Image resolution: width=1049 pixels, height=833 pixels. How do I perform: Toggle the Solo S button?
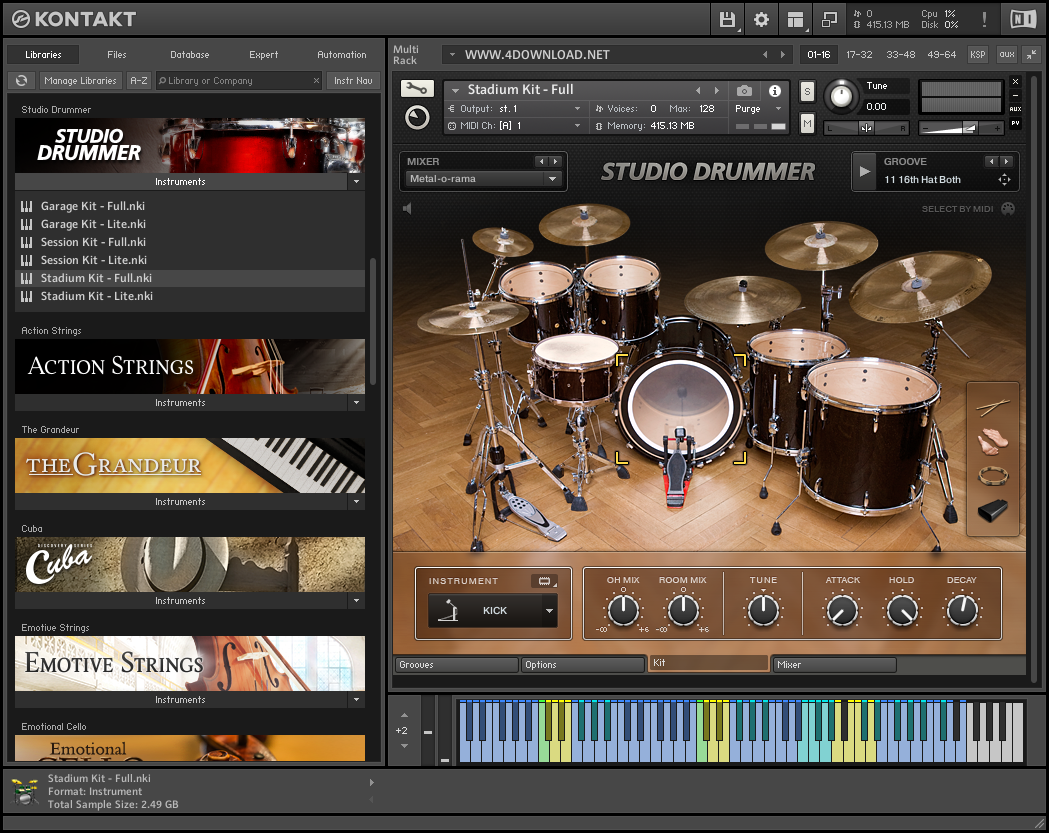point(807,92)
